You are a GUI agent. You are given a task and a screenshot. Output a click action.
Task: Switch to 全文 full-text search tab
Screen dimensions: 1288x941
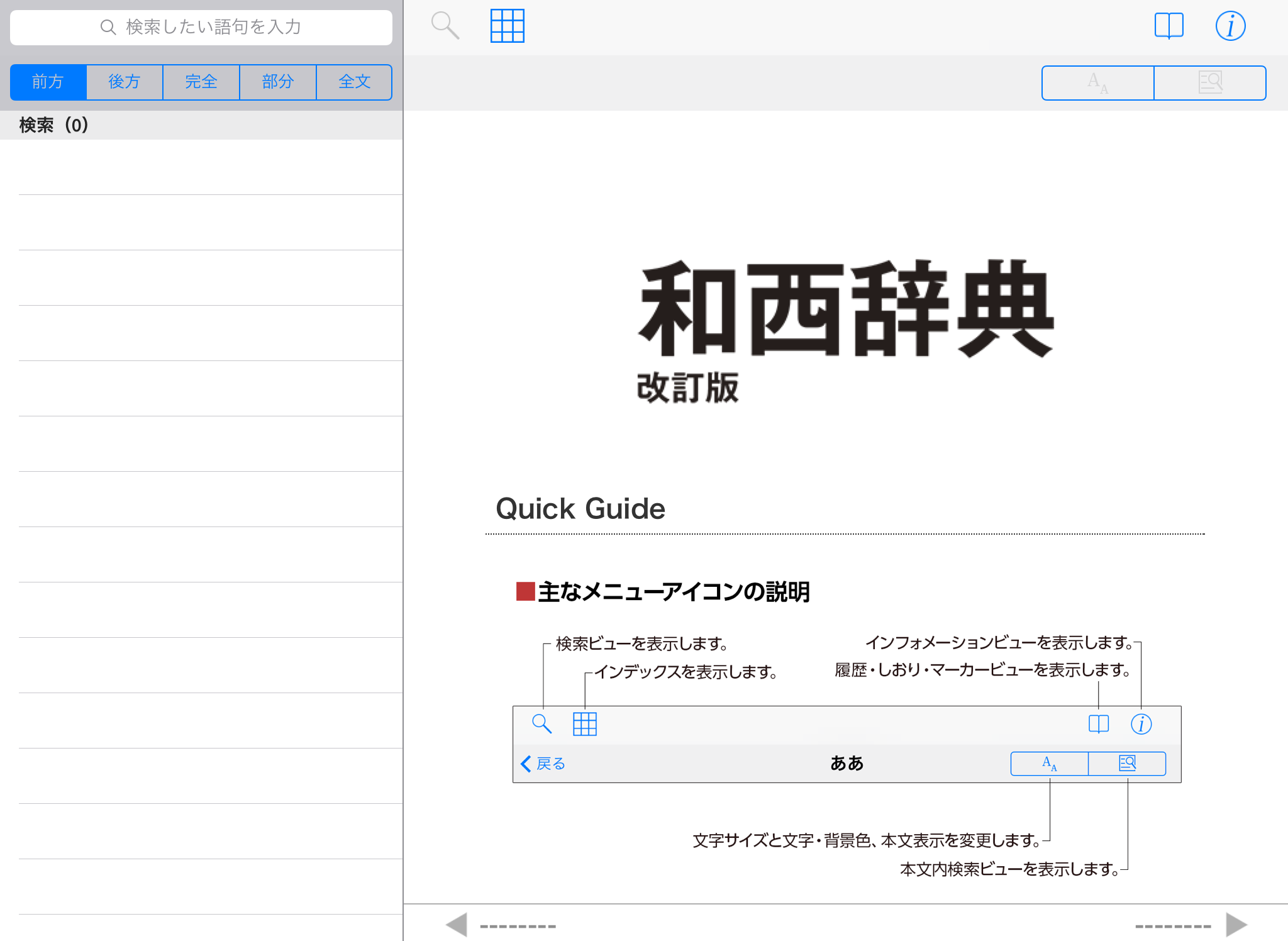coord(354,82)
